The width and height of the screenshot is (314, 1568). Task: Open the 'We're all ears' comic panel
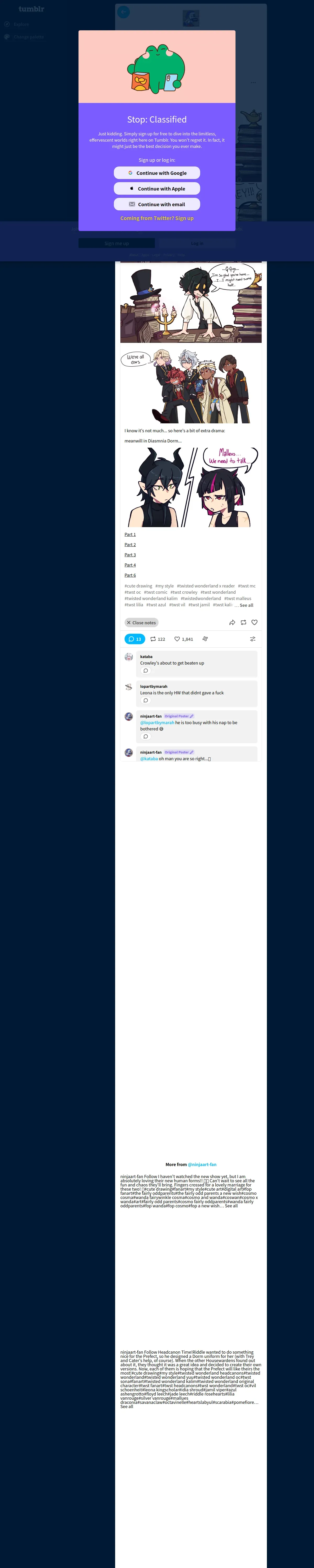[191, 385]
